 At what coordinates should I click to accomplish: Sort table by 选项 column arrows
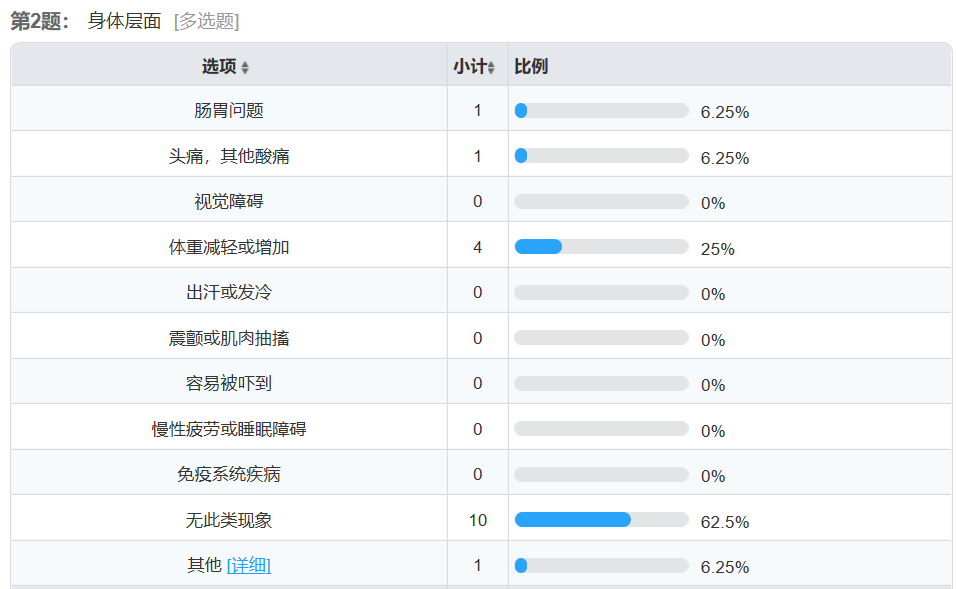click(245, 68)
